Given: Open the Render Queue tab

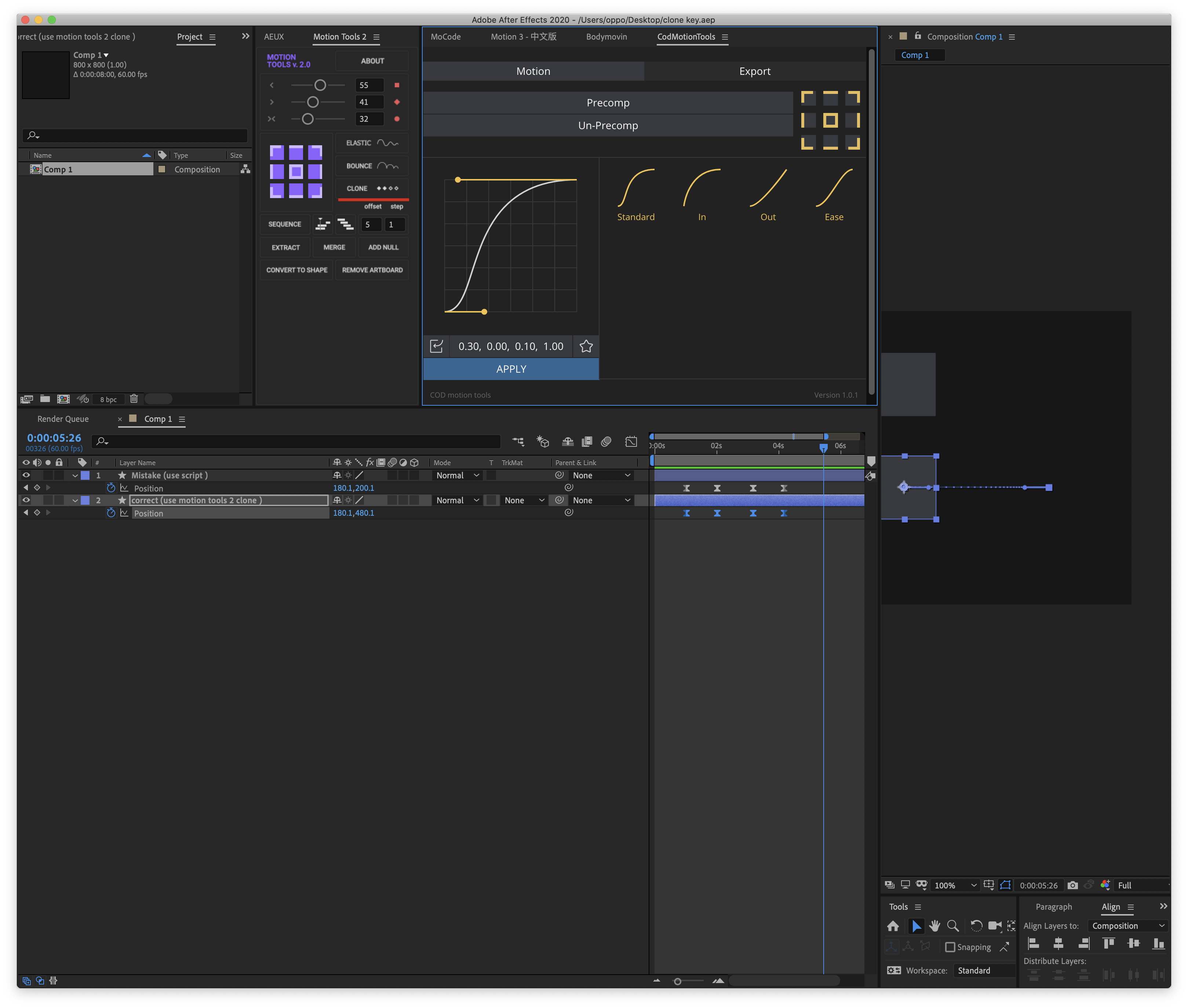Looking at the screenshot, I should pos(63,419).
